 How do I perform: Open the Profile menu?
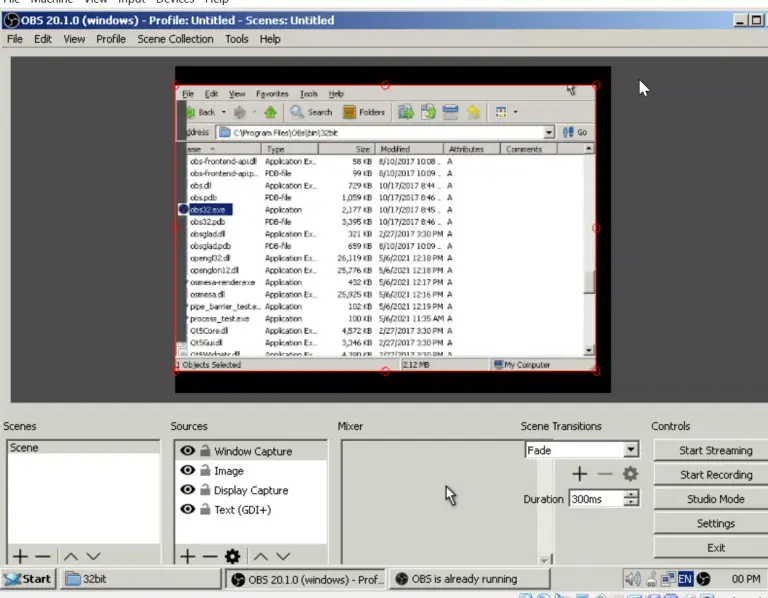tap(111, 39)
